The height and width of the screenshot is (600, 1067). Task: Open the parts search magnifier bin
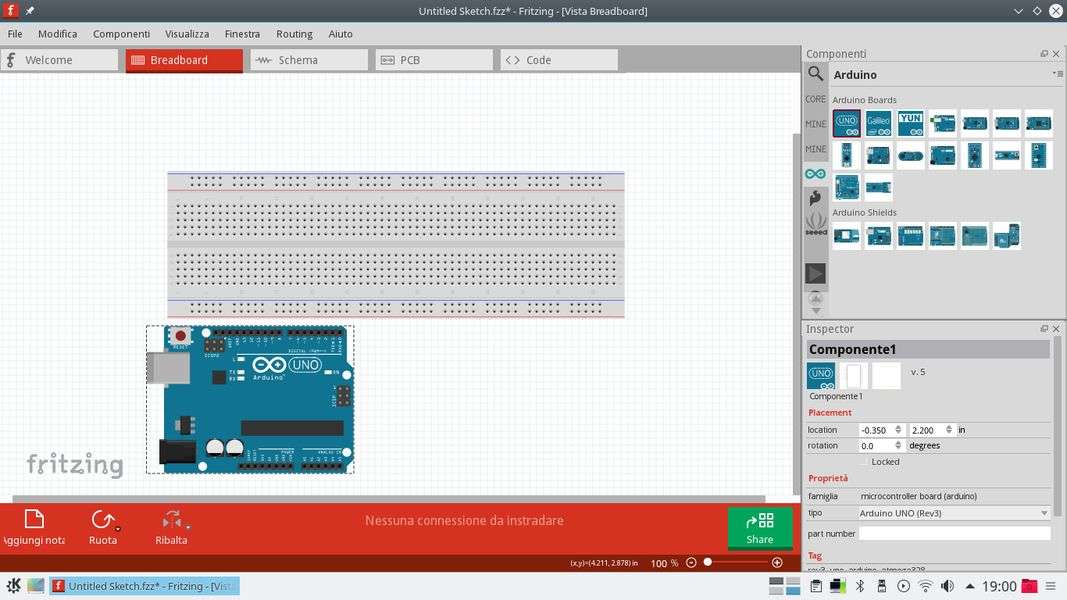[x=815, y=73]
